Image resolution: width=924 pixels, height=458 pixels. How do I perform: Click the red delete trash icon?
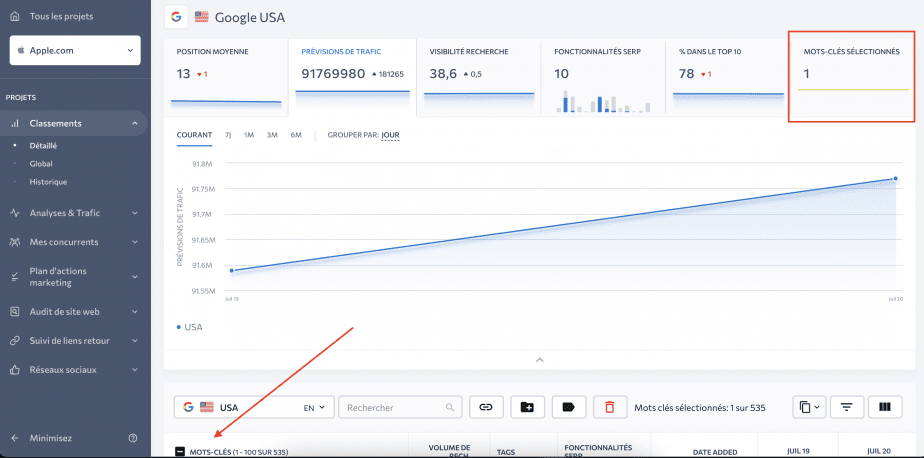click(x=610, y=407)
